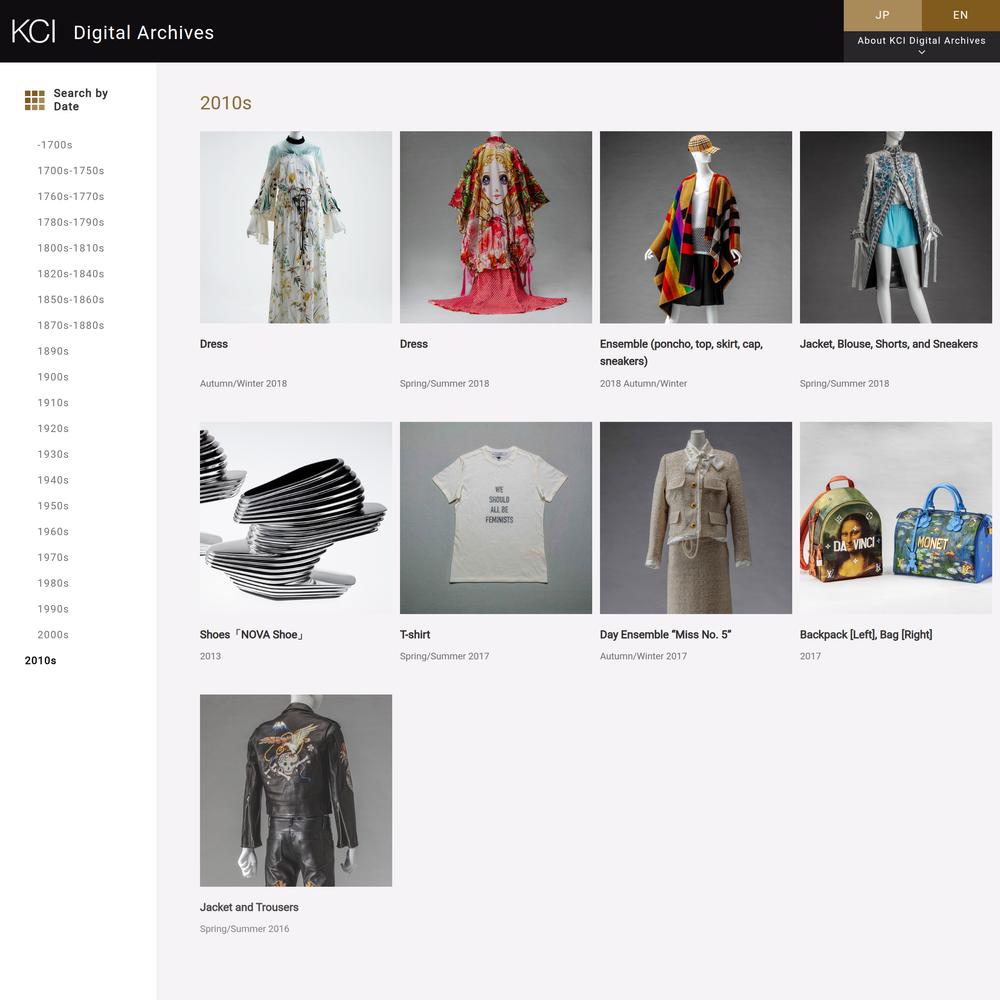The height and width of the screenshot is (1000, 1000).
Task: View the feminist T-shirt photo
Action: pos(496,517)
